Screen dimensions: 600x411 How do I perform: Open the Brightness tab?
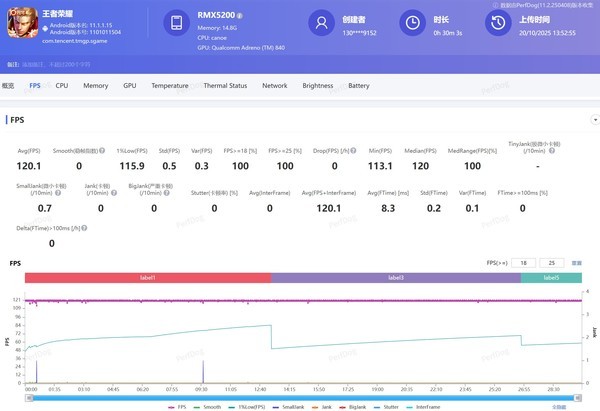click(x=318, y=86)
